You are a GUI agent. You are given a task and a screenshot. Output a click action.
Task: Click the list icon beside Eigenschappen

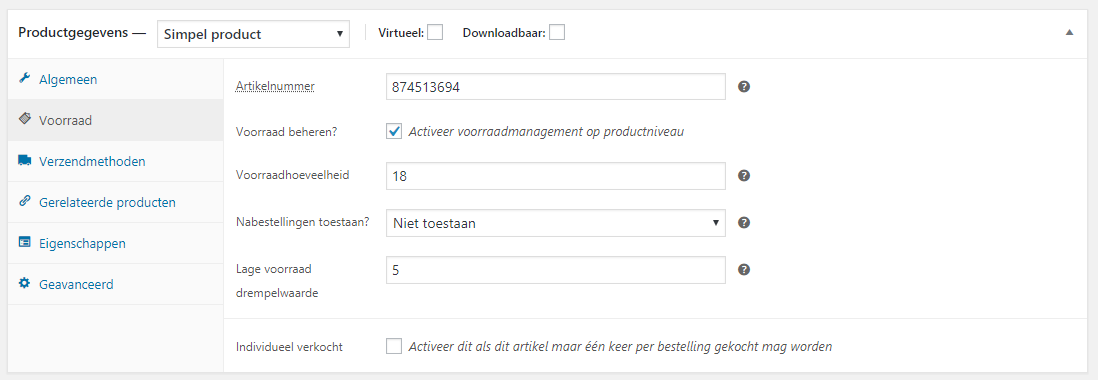25,243
